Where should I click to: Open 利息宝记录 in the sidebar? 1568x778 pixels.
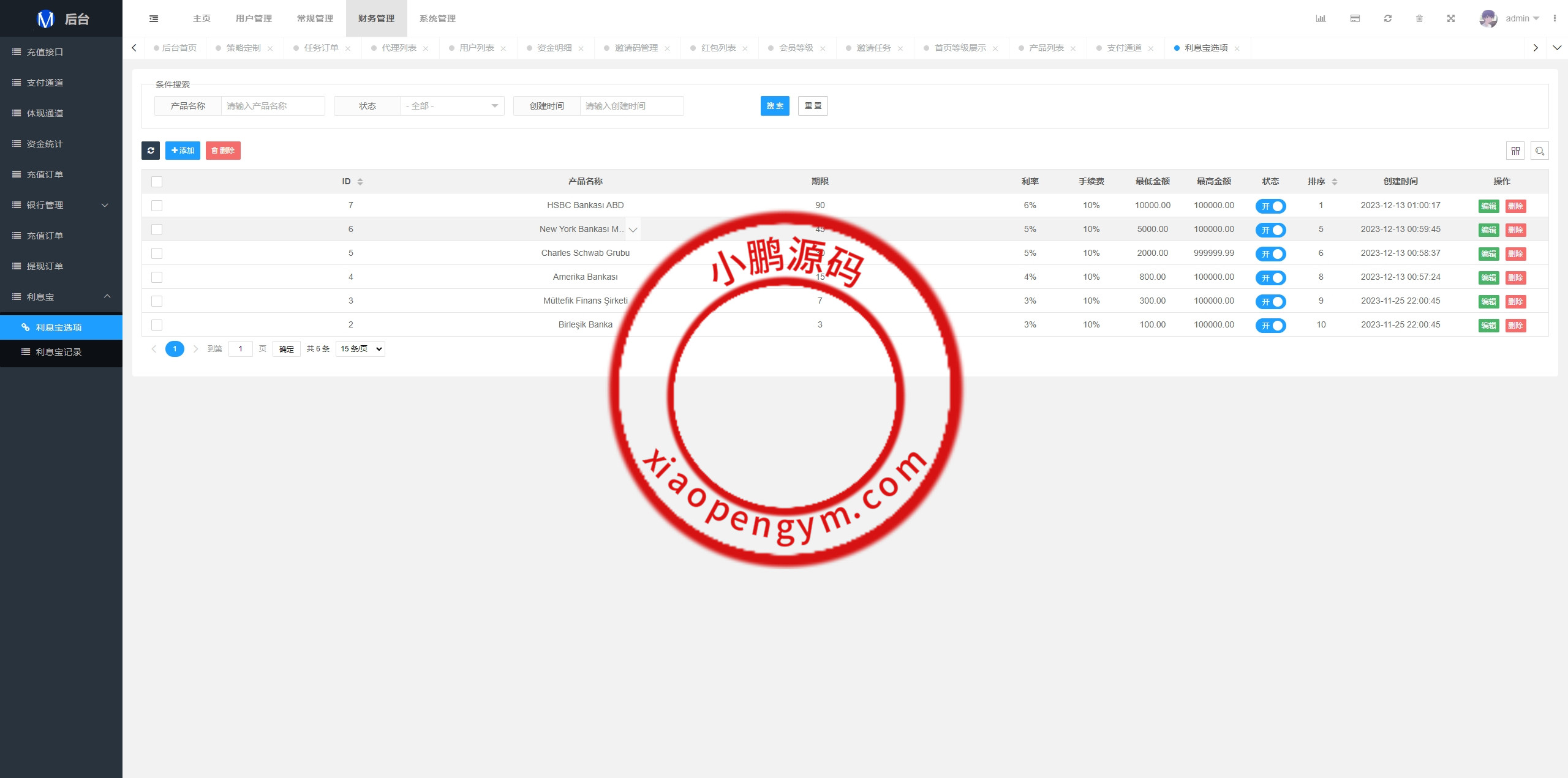point(59,352)
